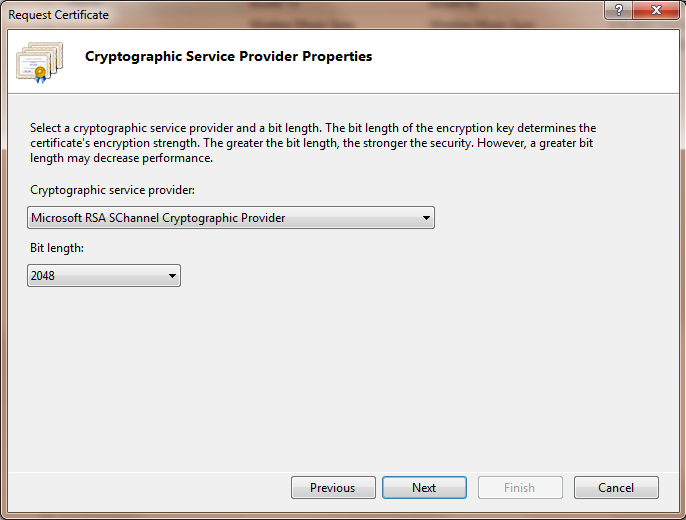Go back with the Previous button
Viewport: 686px width, 520px height.
333,488
